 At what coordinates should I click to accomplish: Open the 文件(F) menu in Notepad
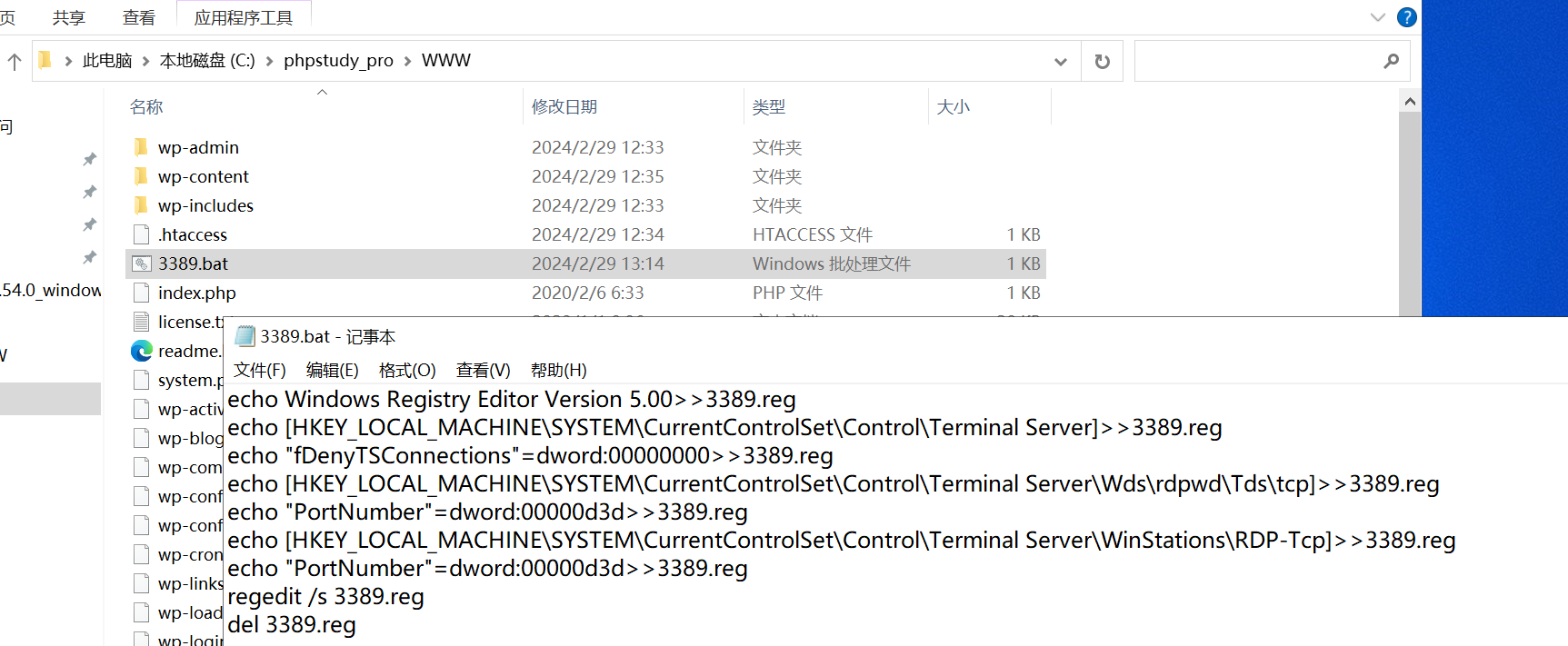coord(259,370)
